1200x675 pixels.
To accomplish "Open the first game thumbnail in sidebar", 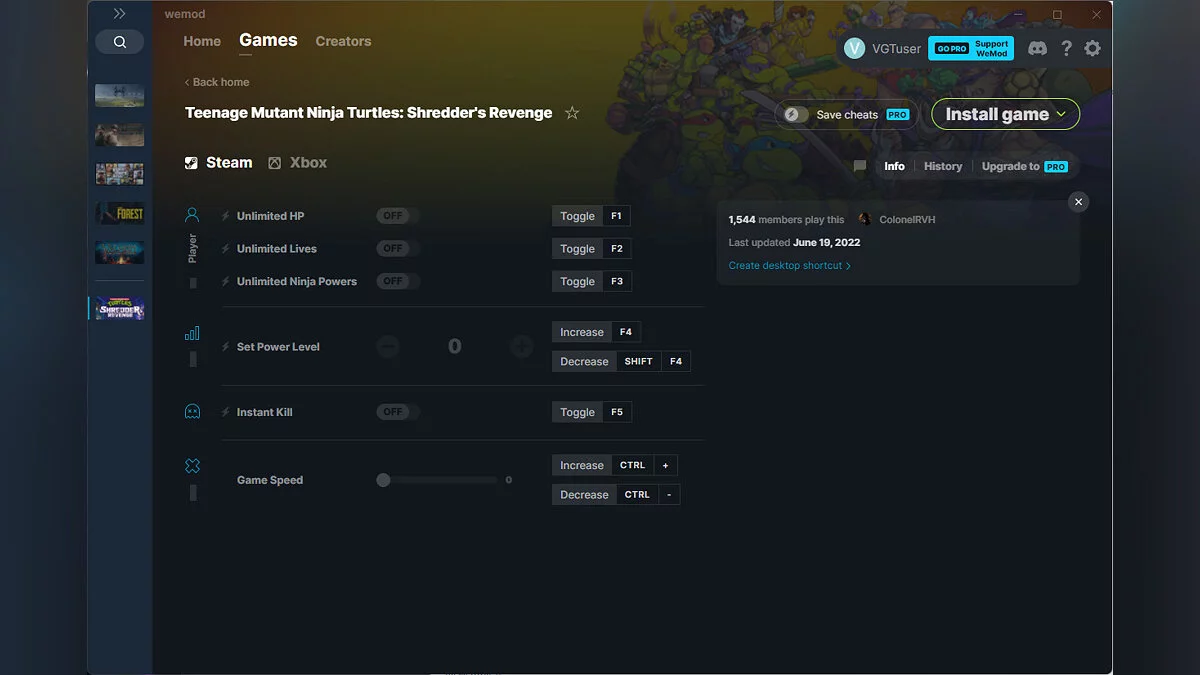I will pyautogui.click(x=120, y=96).
